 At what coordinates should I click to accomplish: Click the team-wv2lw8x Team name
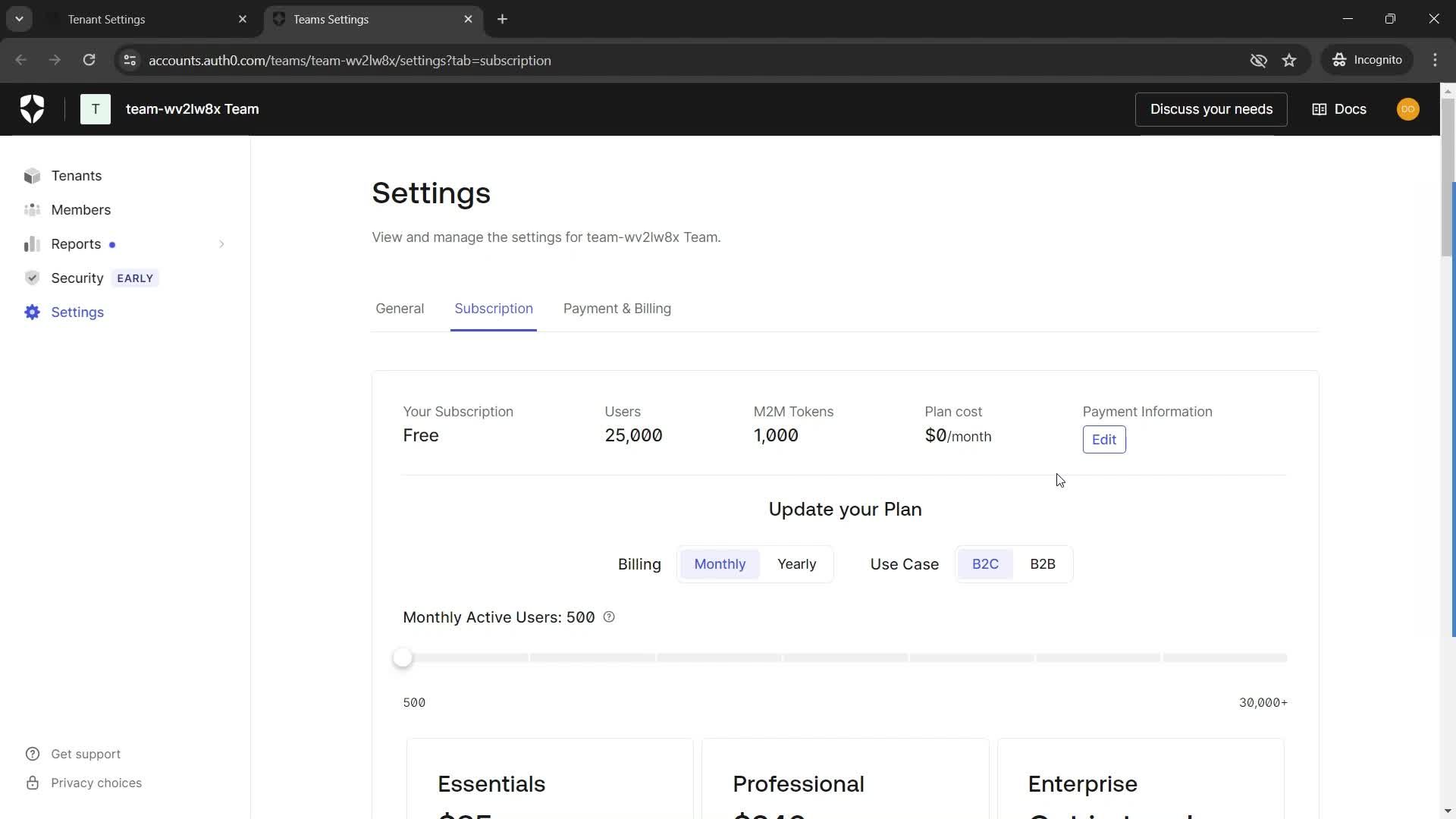[193, 109]
